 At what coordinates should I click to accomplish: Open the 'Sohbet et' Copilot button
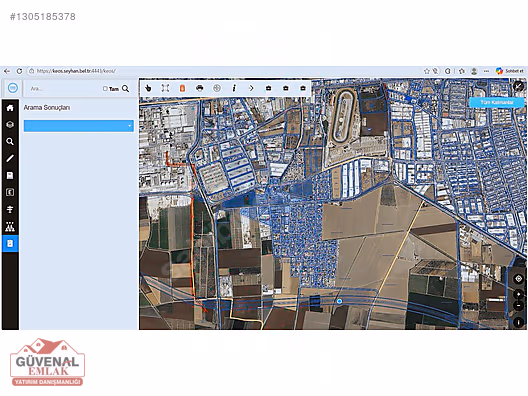tap(510, 71)
